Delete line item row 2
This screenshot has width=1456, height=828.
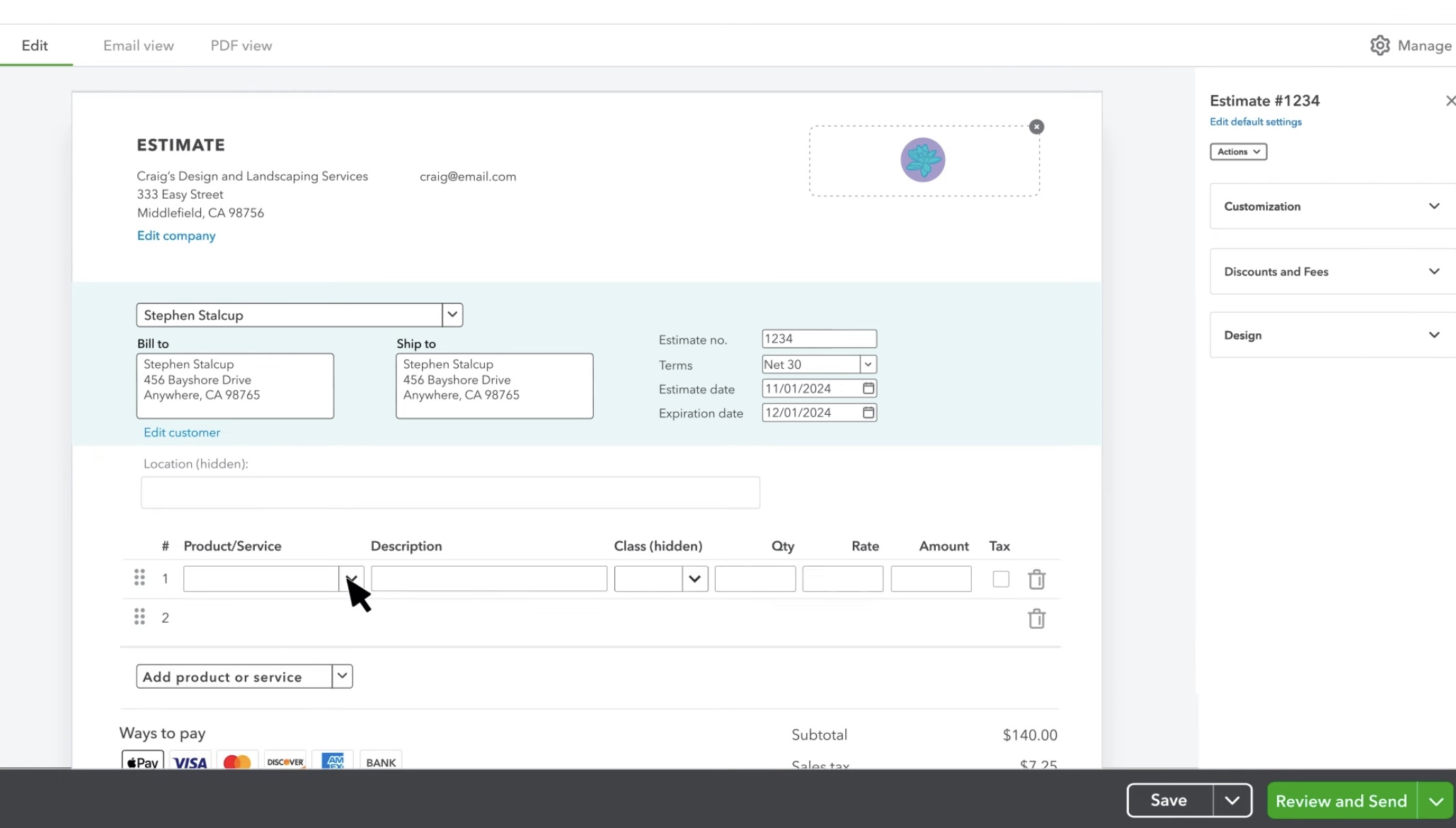(x=1036, y=619)
